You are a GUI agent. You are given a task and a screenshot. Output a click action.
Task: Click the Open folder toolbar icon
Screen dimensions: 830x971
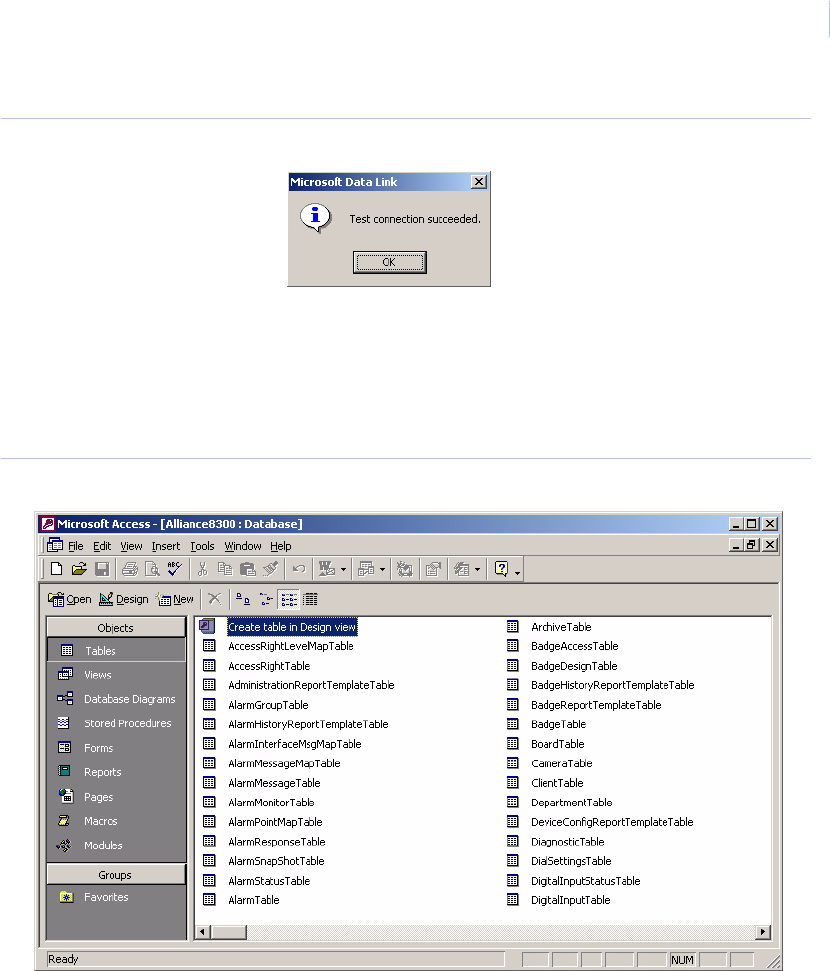pyautogui.click(x=79, y=568)
